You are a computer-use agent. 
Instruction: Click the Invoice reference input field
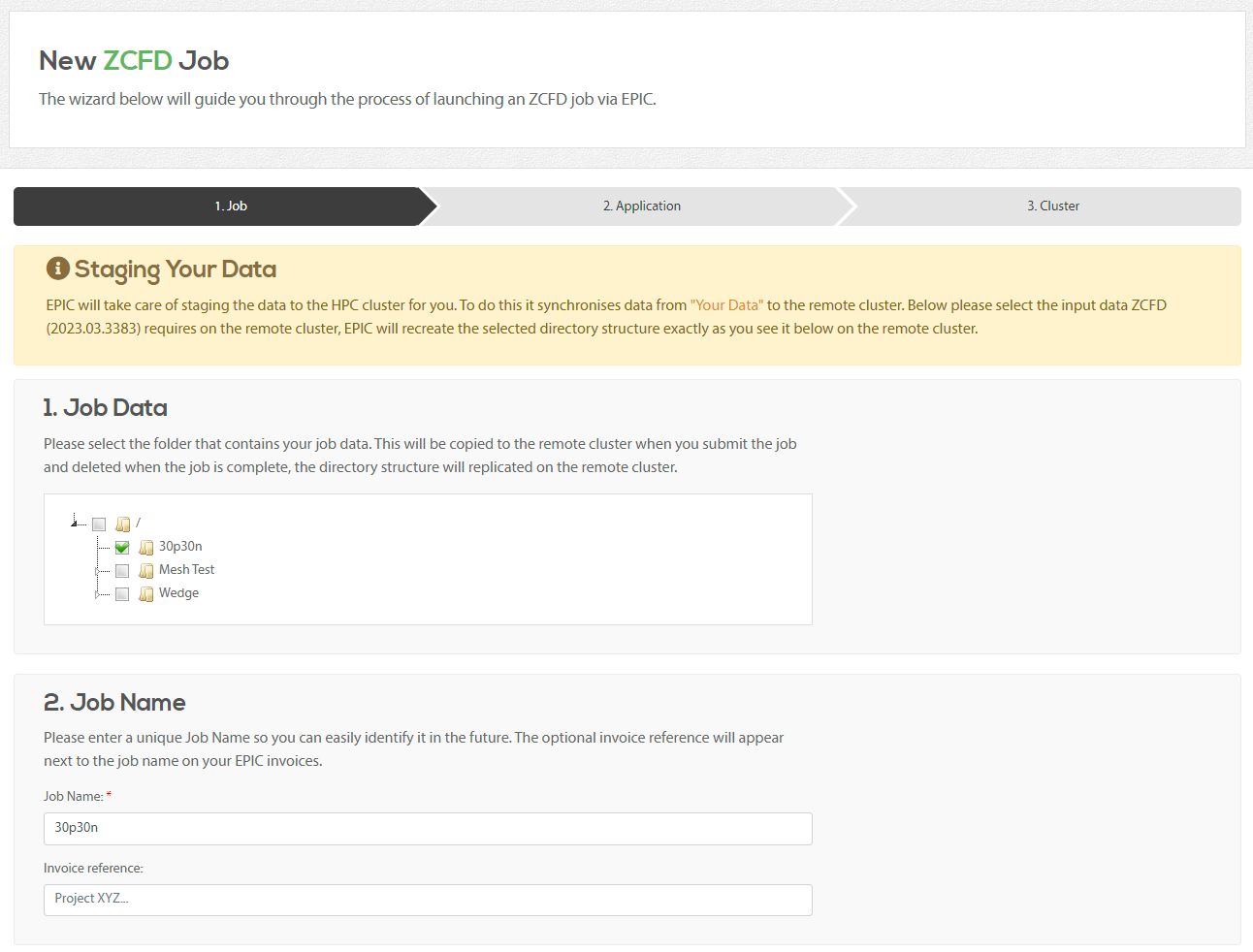pyautogui.click(x=428, y=900)
